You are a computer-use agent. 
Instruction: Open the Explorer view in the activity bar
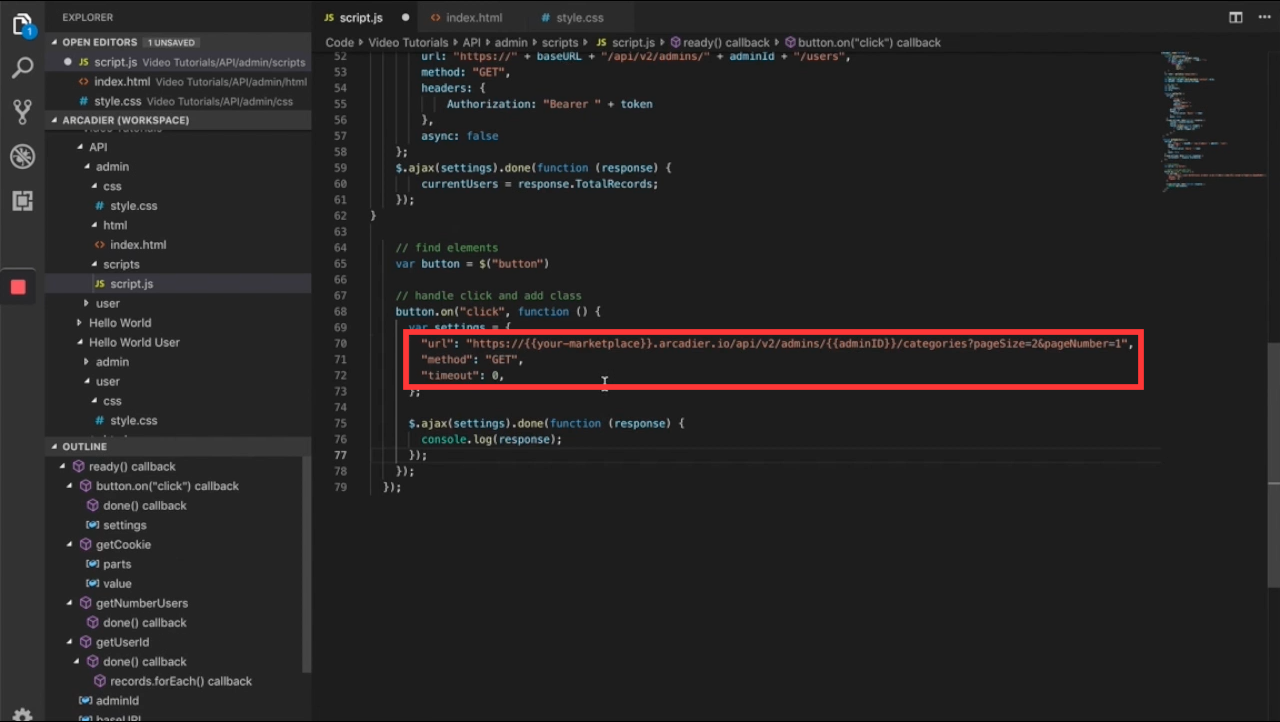point(22,24)
